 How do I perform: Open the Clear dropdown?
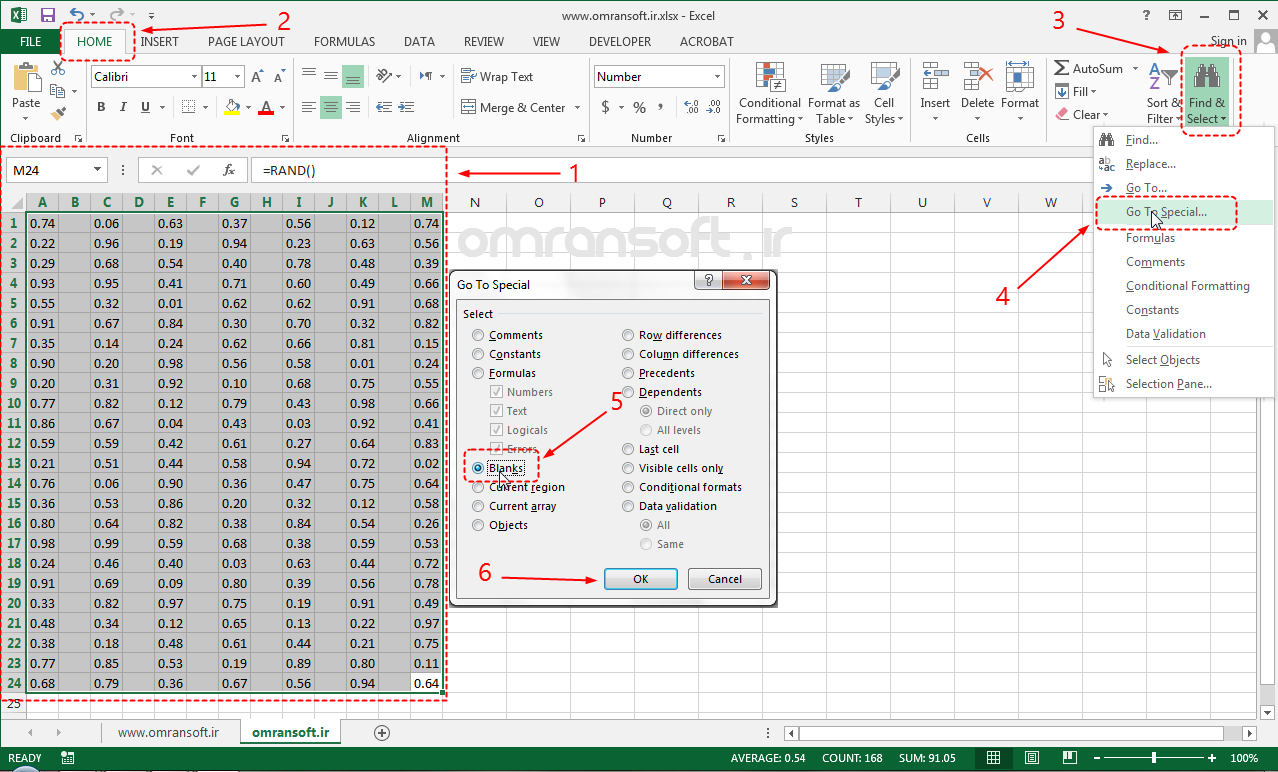(1082, 115)
